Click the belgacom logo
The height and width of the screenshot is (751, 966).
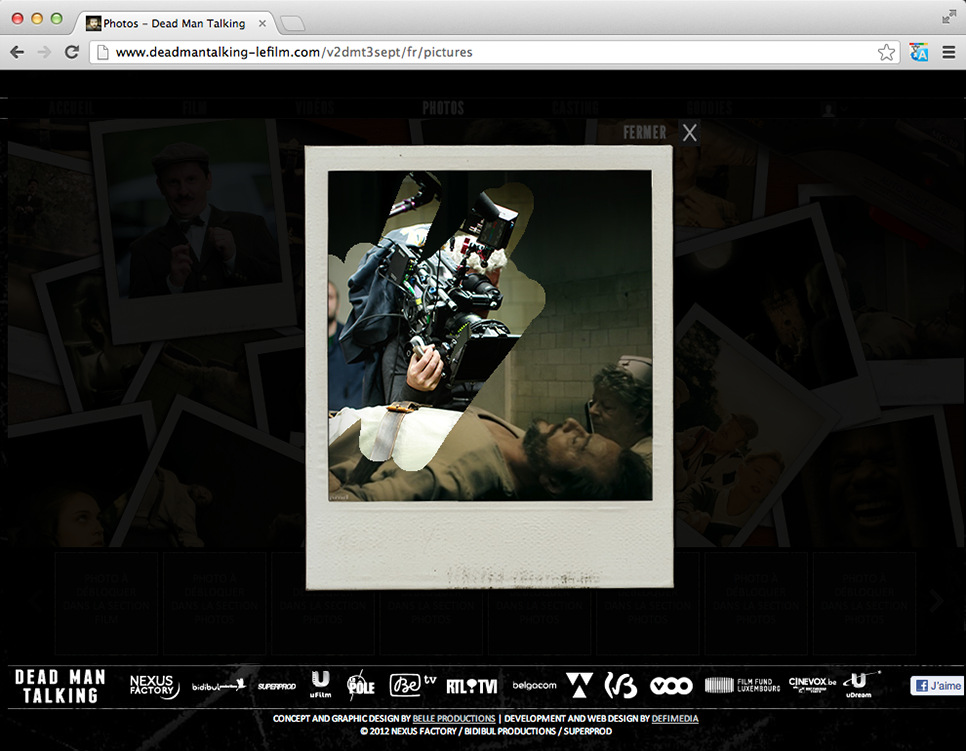(x=534, y=686)
